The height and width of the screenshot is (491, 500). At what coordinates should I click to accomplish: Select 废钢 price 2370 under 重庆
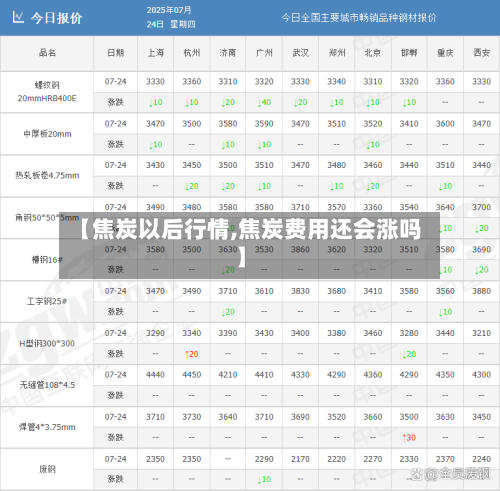click(445, 459)
